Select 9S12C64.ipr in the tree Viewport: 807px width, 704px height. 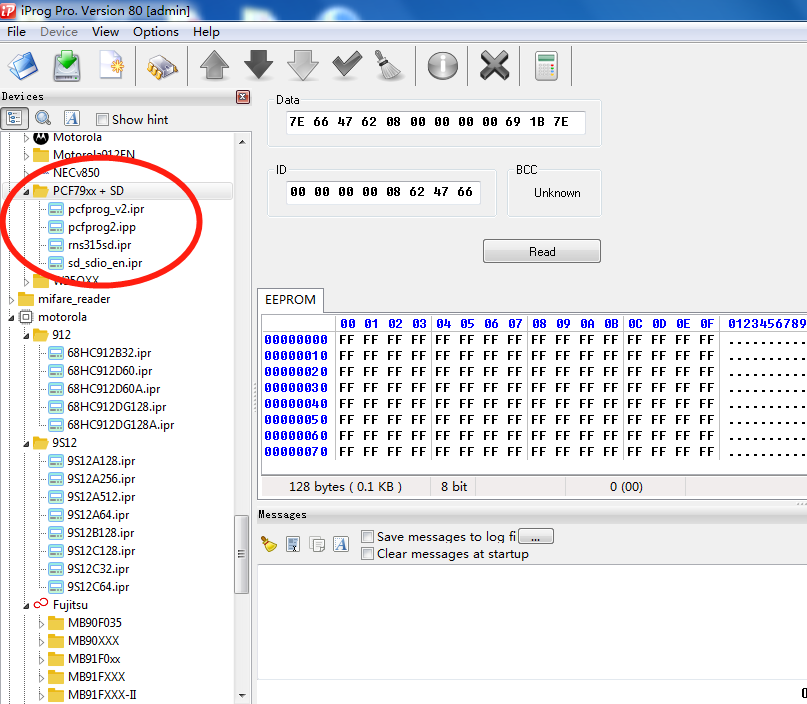click(98, 587)
